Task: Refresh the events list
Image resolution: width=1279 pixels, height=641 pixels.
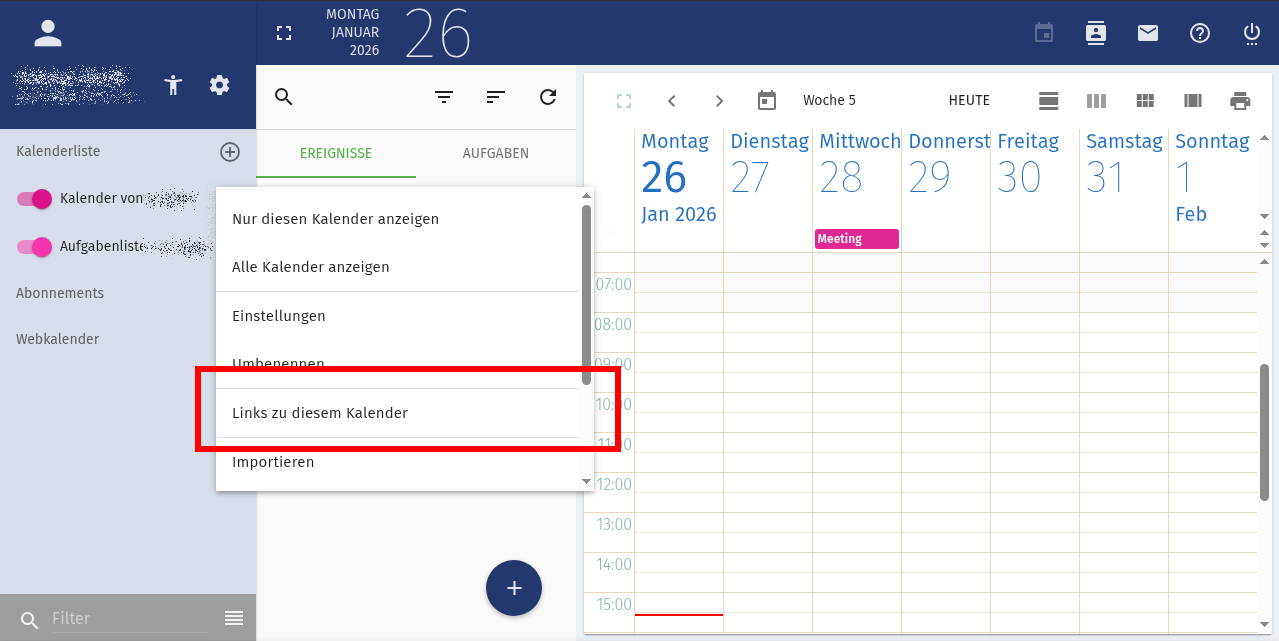Action: coord(548,97)
